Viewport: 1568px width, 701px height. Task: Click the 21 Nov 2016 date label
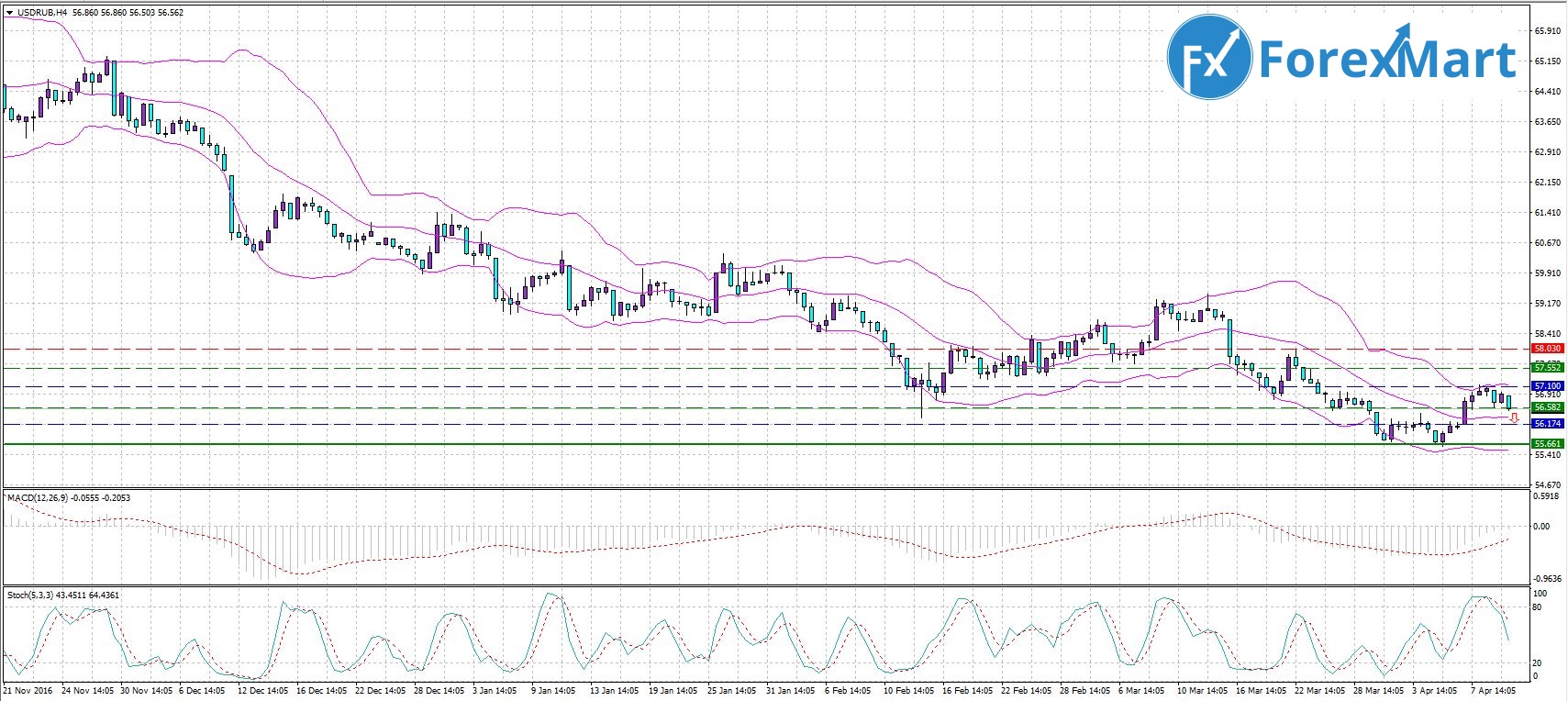28,690
